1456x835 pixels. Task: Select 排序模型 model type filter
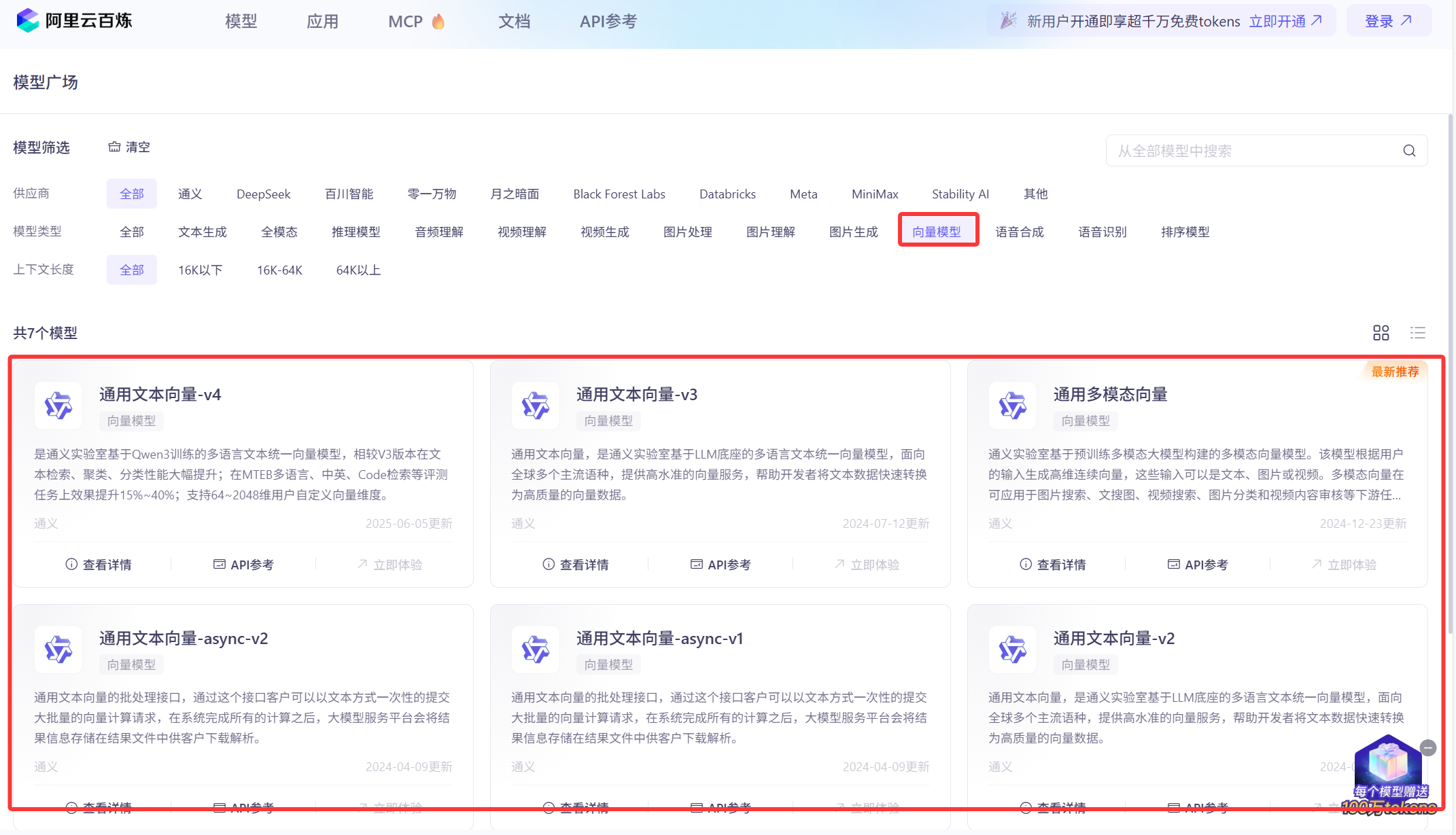tap(1185, 232)
